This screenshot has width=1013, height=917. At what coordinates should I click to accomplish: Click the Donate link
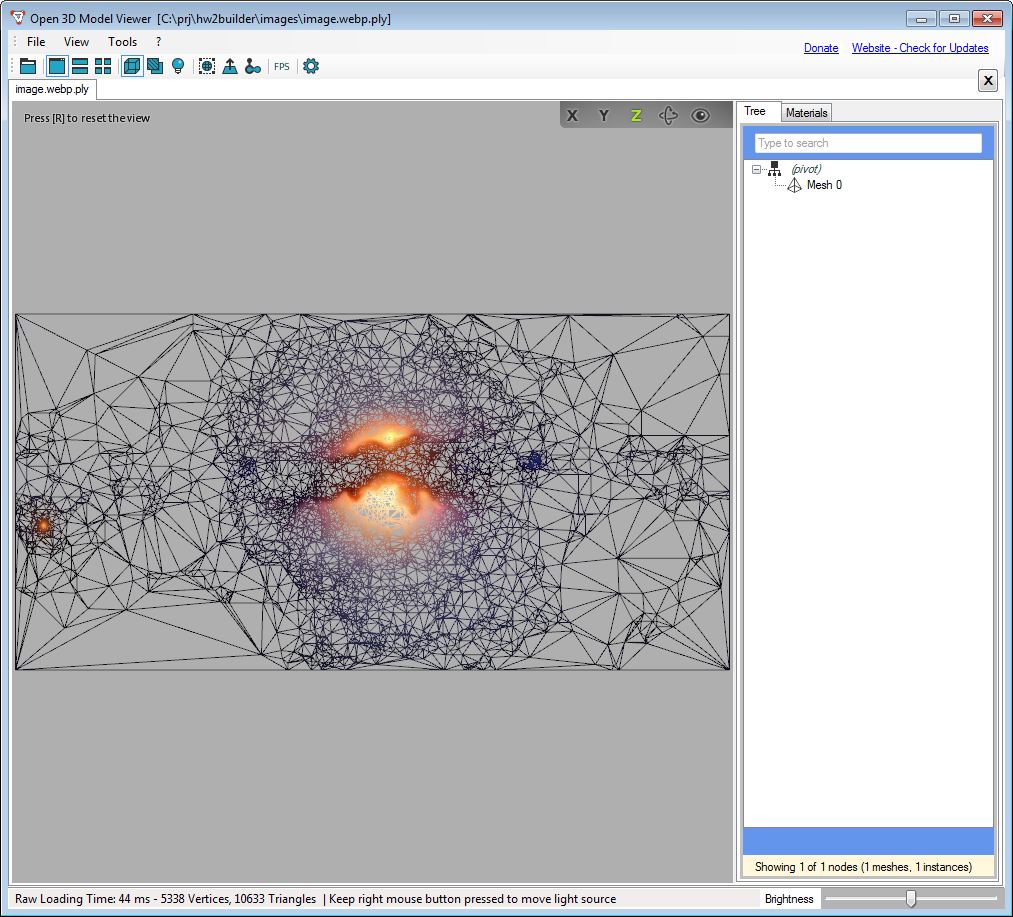tap(821, 48)
